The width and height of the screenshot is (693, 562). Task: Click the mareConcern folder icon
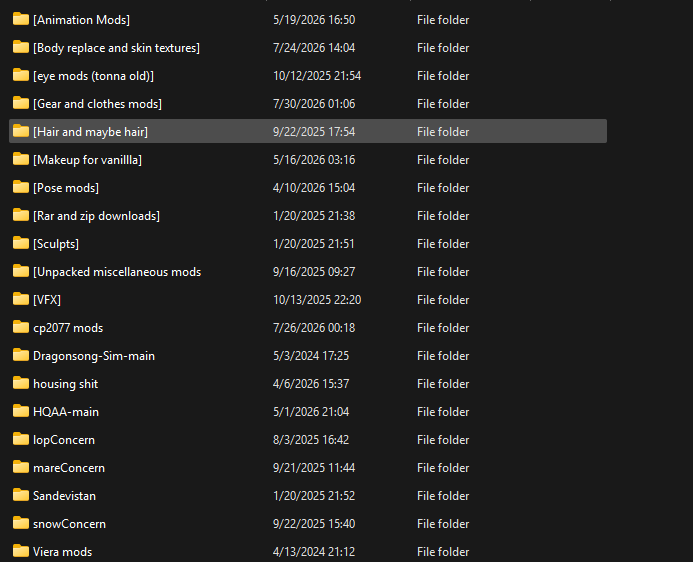[21, 467]
